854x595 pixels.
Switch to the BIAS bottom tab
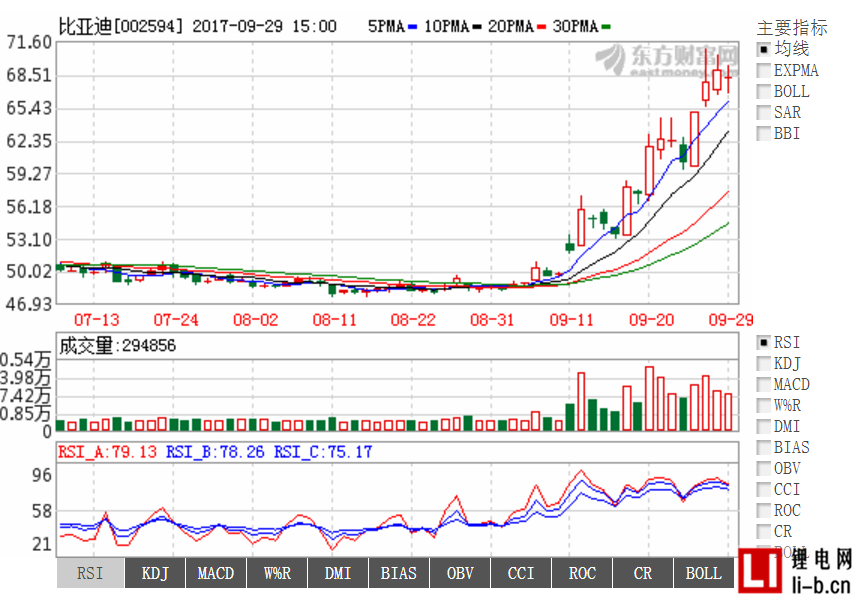point(399,573)
